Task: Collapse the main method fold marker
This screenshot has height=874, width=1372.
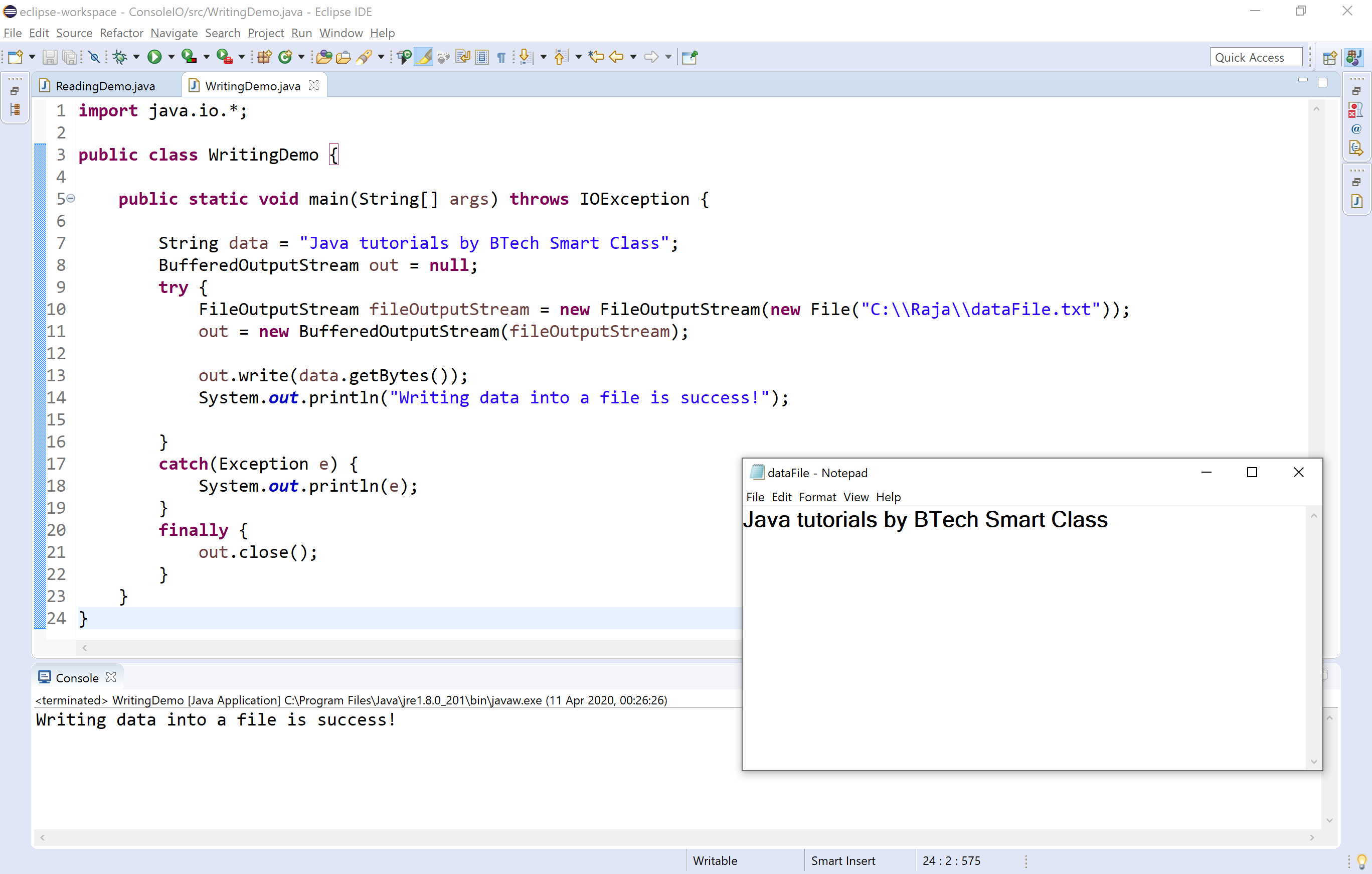Action: pyautogui.click(x=71, y=198)
